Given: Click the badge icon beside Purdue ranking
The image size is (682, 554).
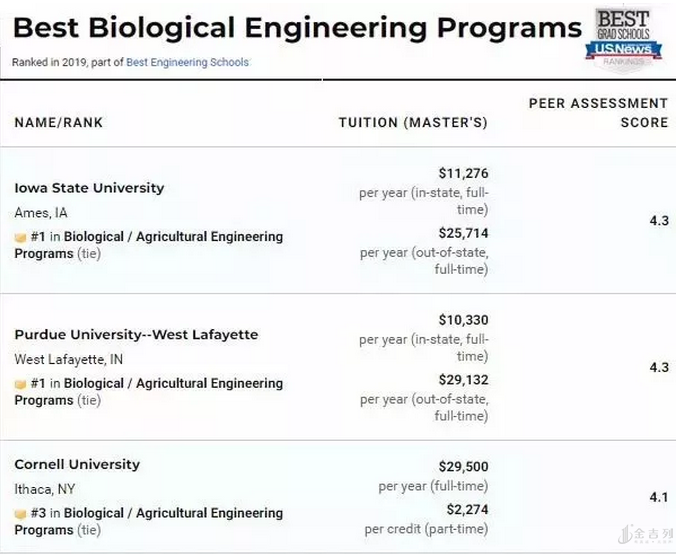Looking at the screenshot, I should click(x=19, y=384).
